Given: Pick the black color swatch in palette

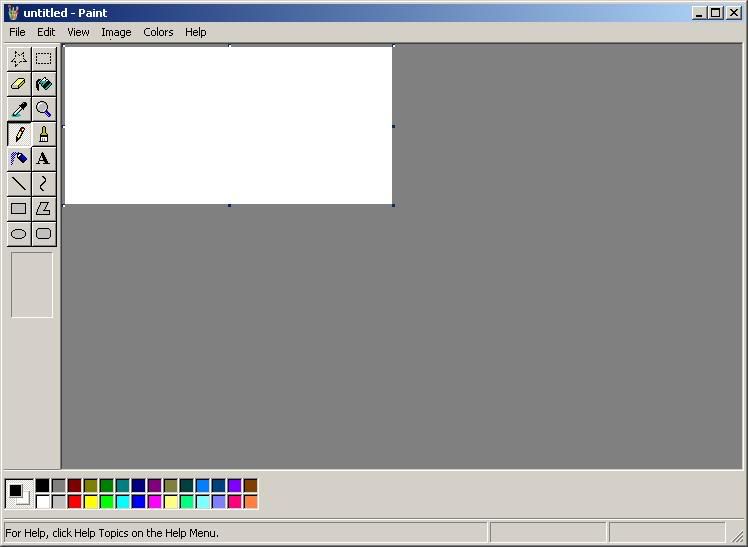Looking at the screenshot, I should 42,485.
